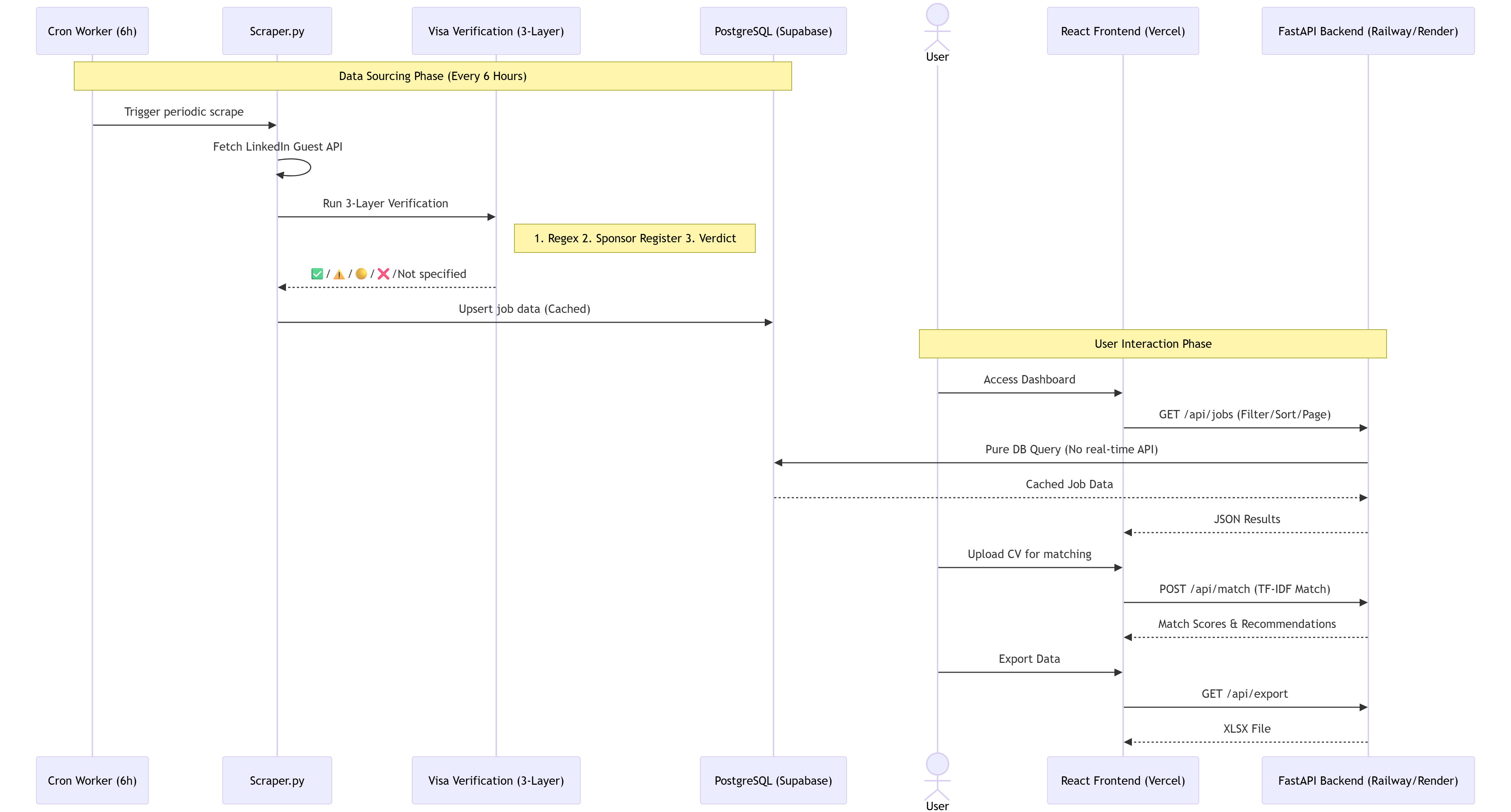Select the top Cron Worker (6h) box

pos(92,31)
